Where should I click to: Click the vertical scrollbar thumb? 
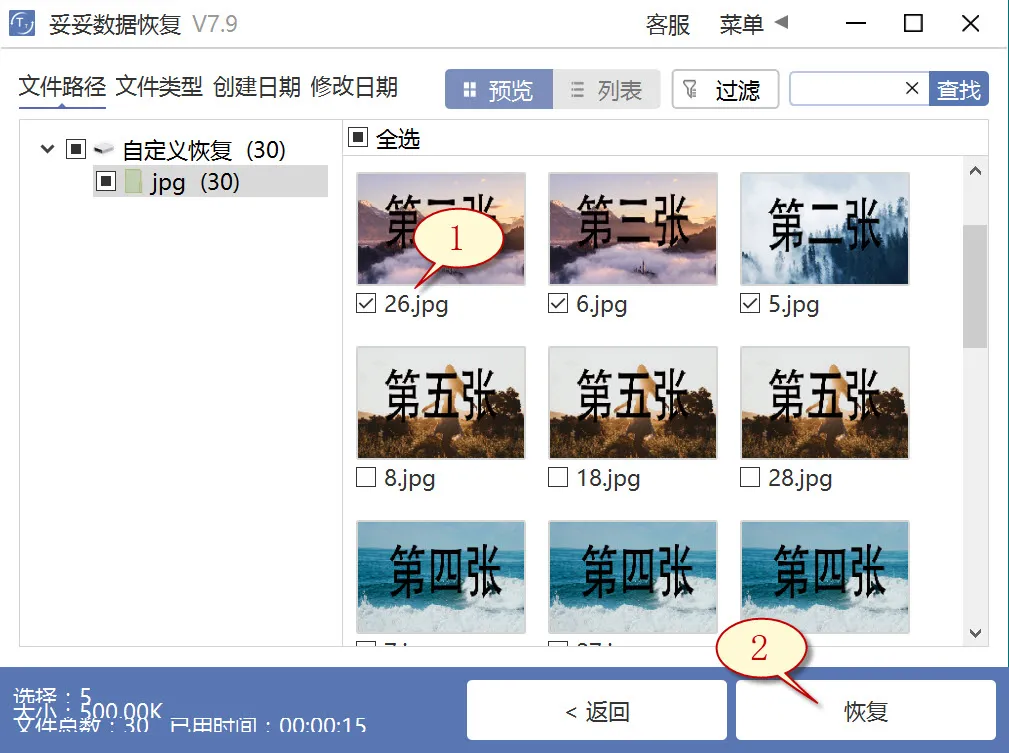975,285
